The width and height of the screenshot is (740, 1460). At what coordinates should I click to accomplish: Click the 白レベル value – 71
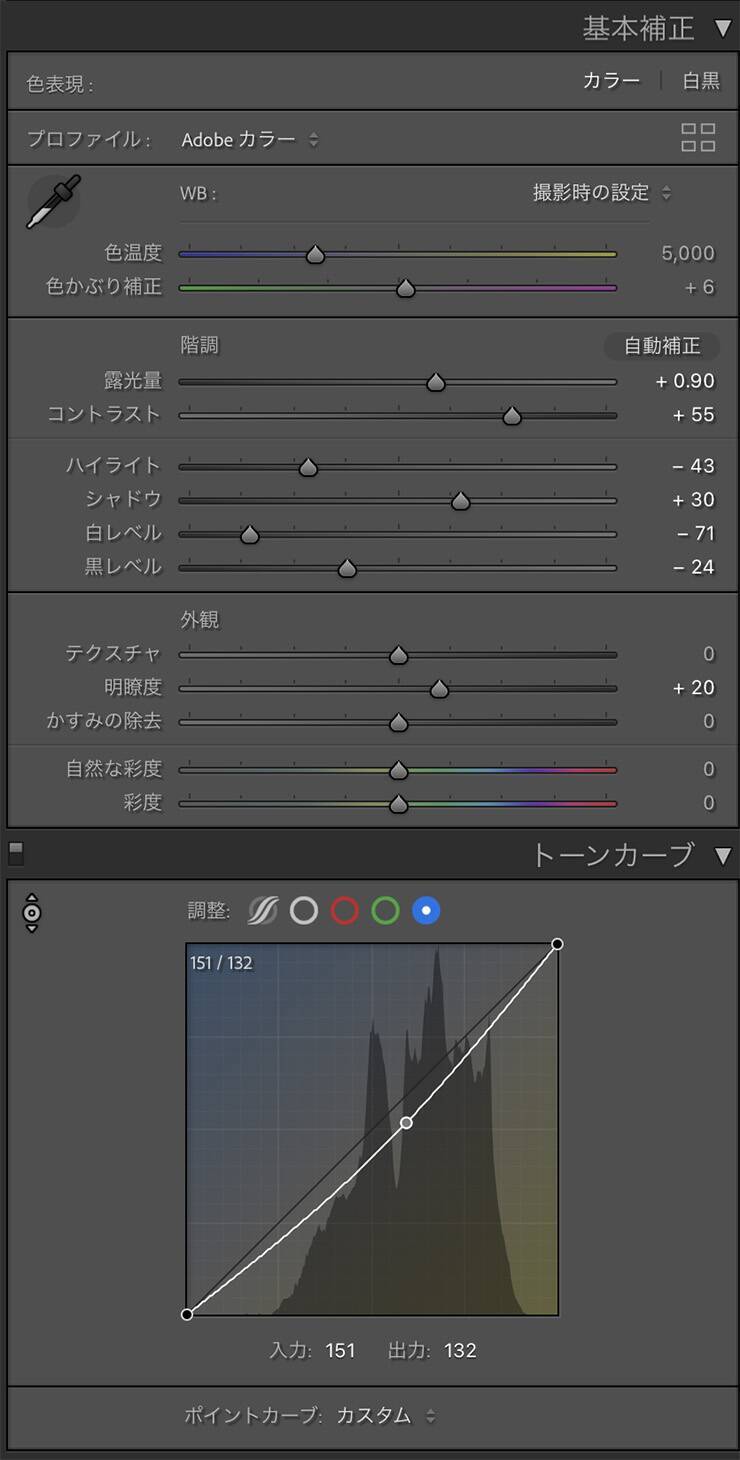pos(695,534)
